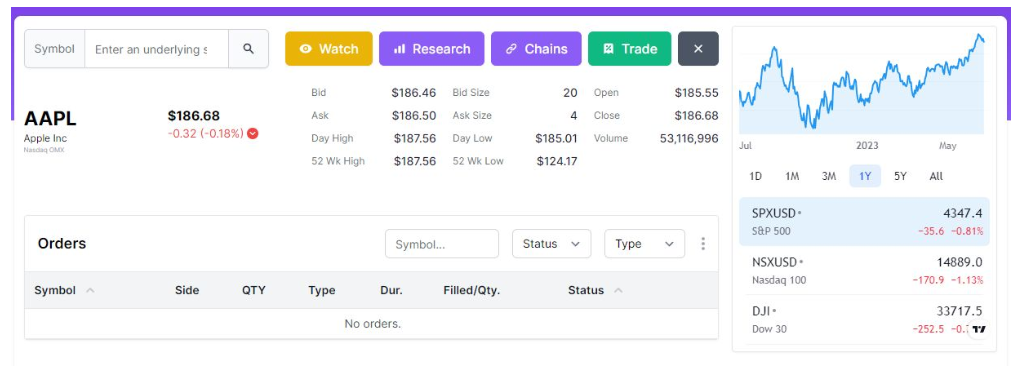Image resolution: width=1016 pixels, height=374 pixels.
Task: Click the 52 Wk High value $187.56
Action: tap(415, 161)
